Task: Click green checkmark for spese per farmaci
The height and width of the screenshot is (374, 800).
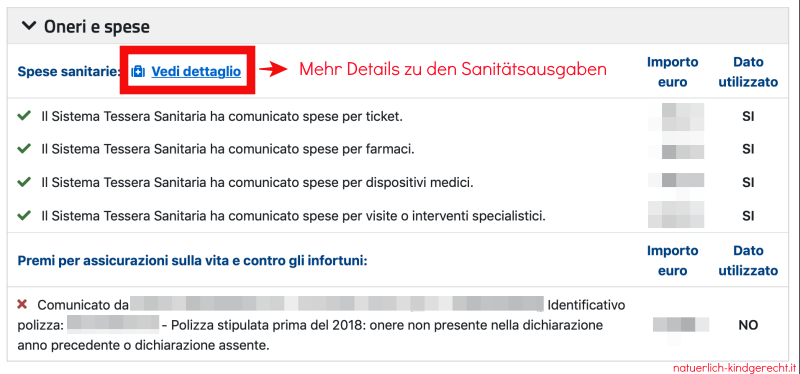Action: (x=23, y=149)
